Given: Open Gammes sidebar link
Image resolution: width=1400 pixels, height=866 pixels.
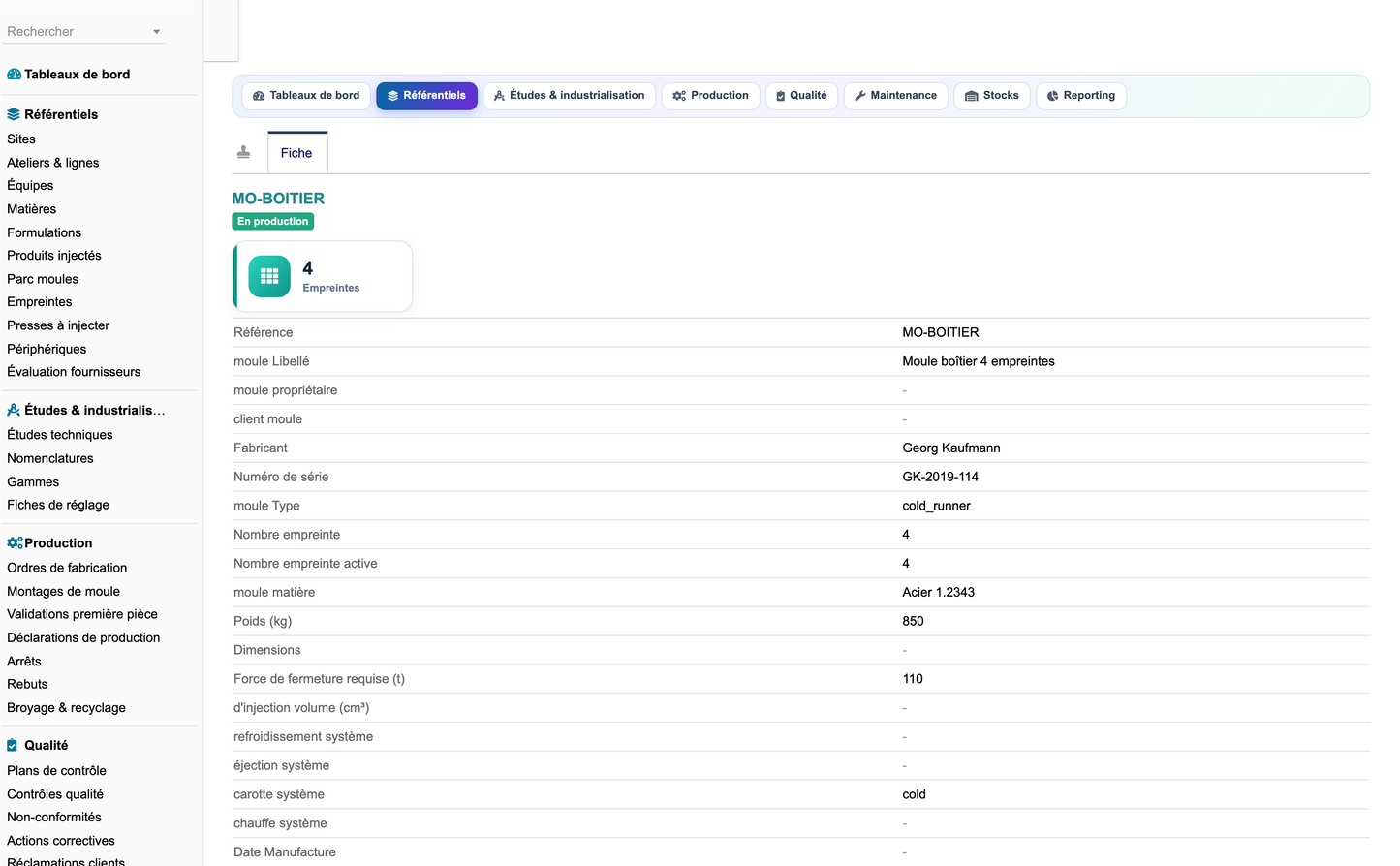Looking at the screenshot, I should pos(33,481).
